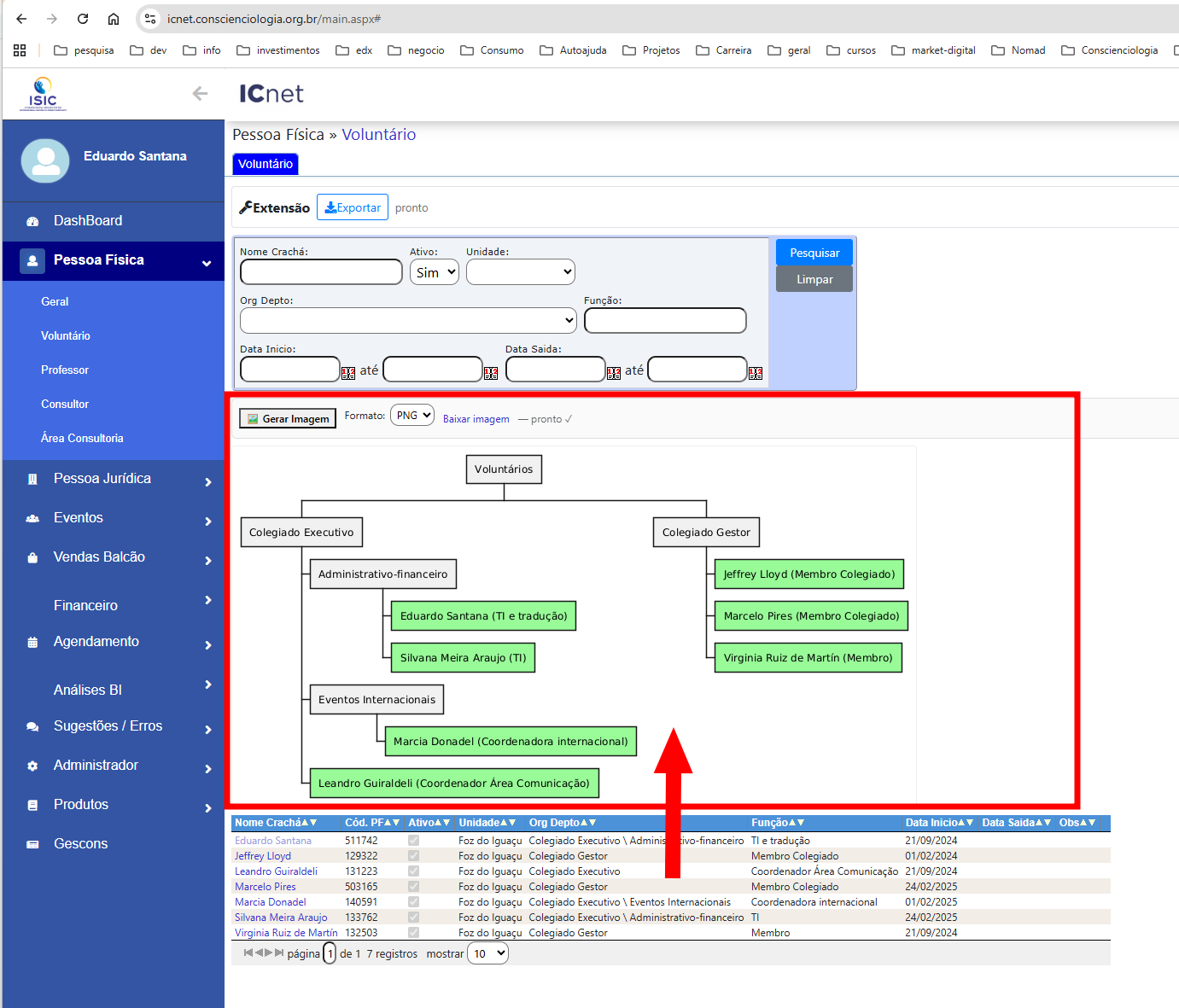Collapse sidebar with the back arrow icon
1179x1008 pixels.
[x=200, y=94]
